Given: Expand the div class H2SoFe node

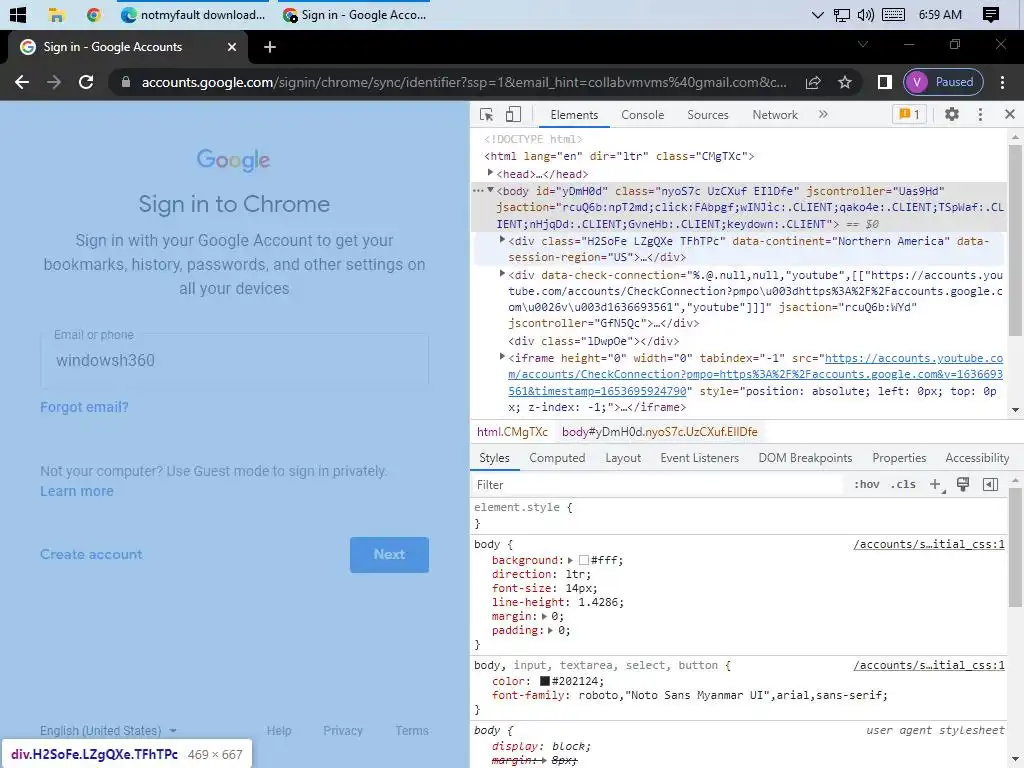Looking at the screenshot, I should click(502, 240).
